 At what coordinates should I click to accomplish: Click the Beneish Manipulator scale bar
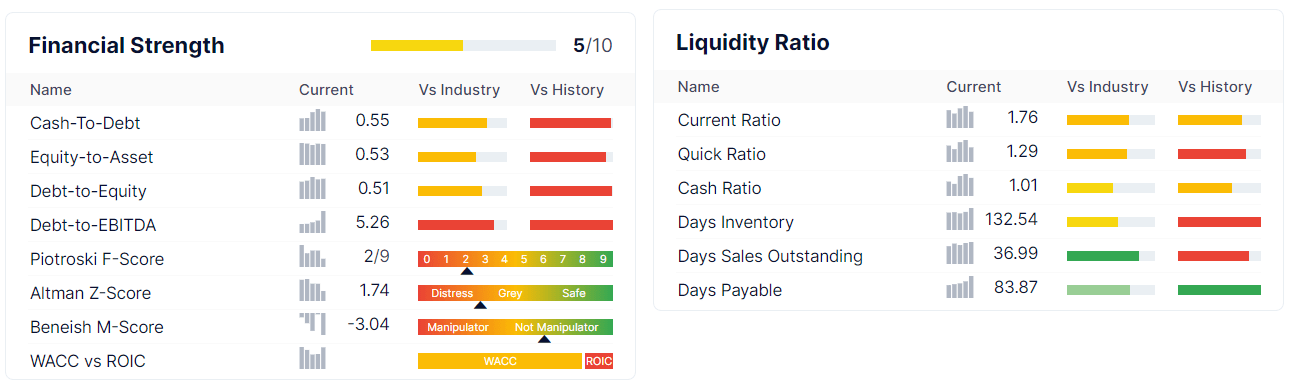pyautogui.click(x=515, y=327)
